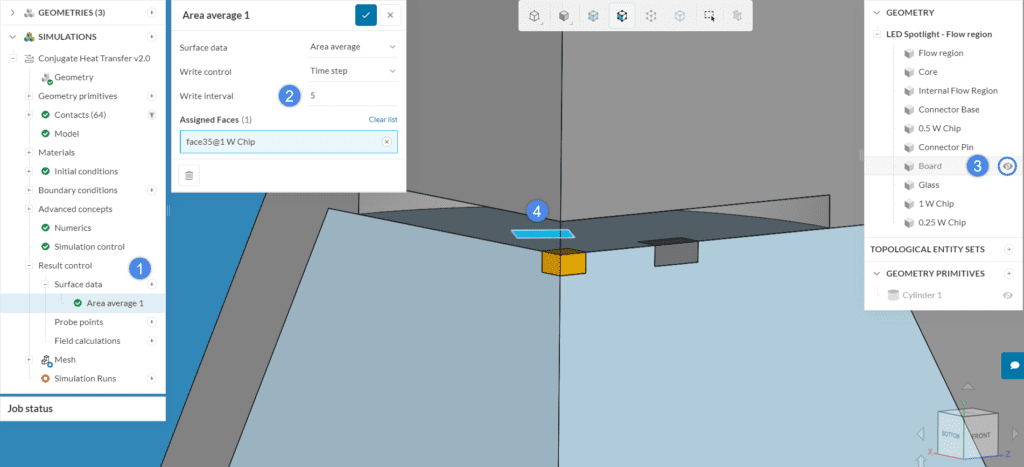1024x467 pixels.
Task: Delete Area average 1 with the trash icon
Action: (190, 174)
